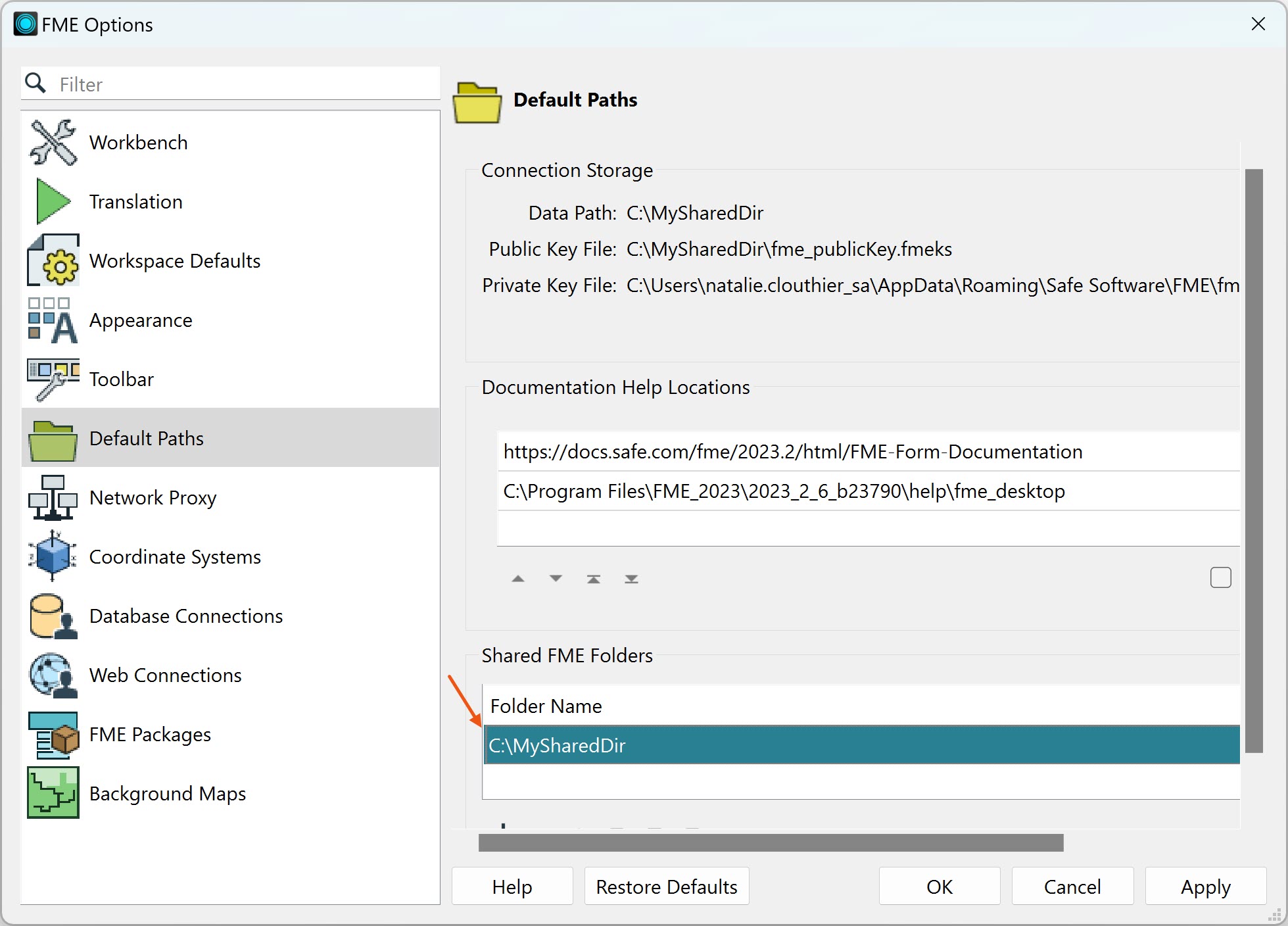Click the Toolbar wrench icon
1288x926 pixels.
pyautogui.click(x=53, y=379)
